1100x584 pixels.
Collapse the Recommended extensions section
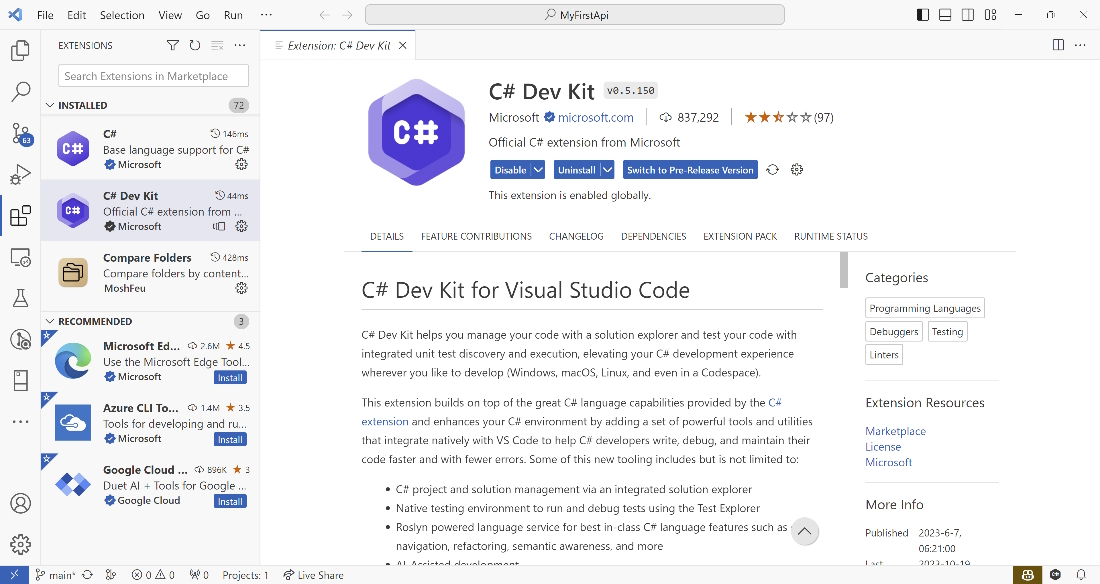coord(50,321)
